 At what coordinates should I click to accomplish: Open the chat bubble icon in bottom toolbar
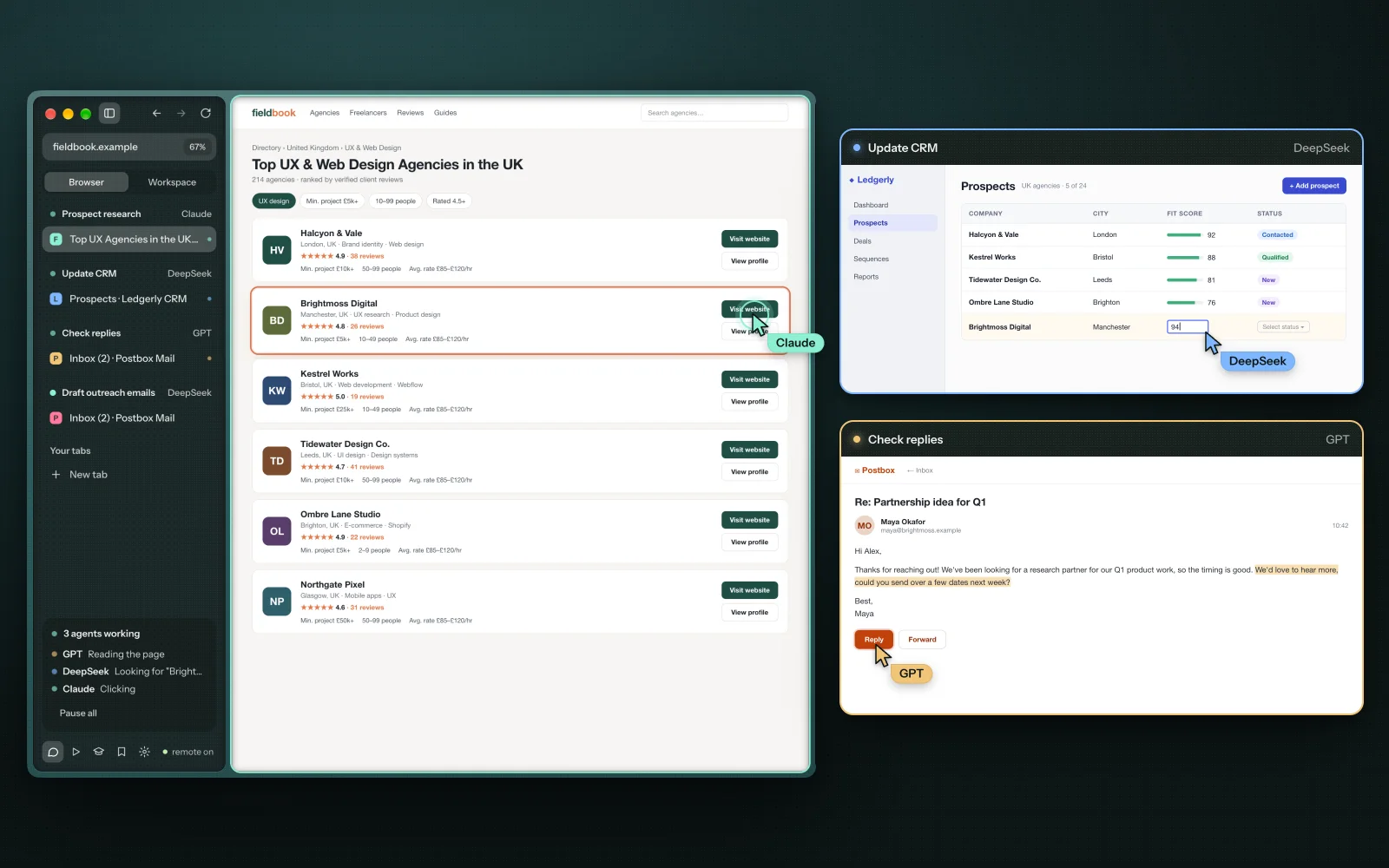click(53, 752)
